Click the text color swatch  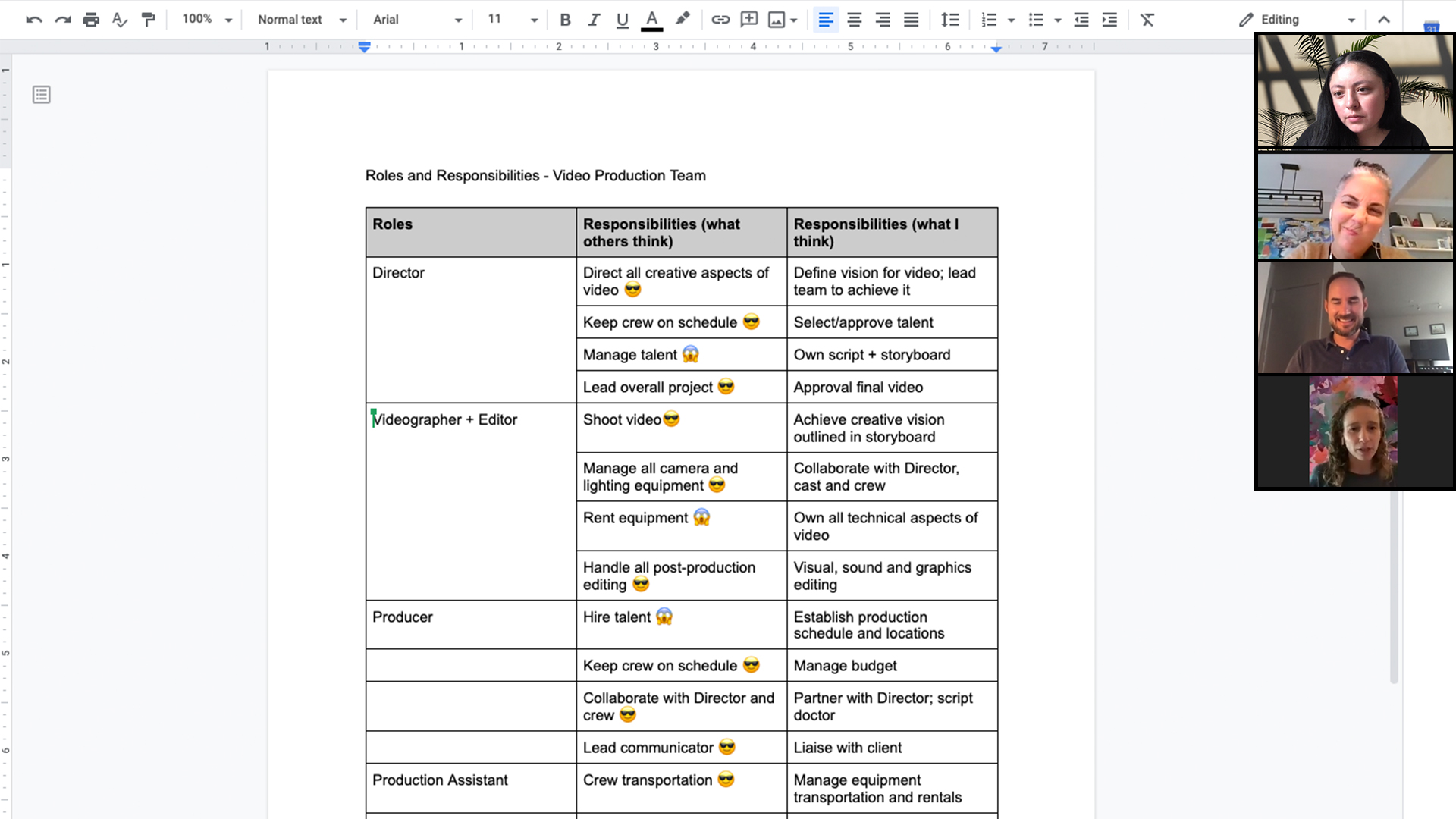tap(652, 19)
